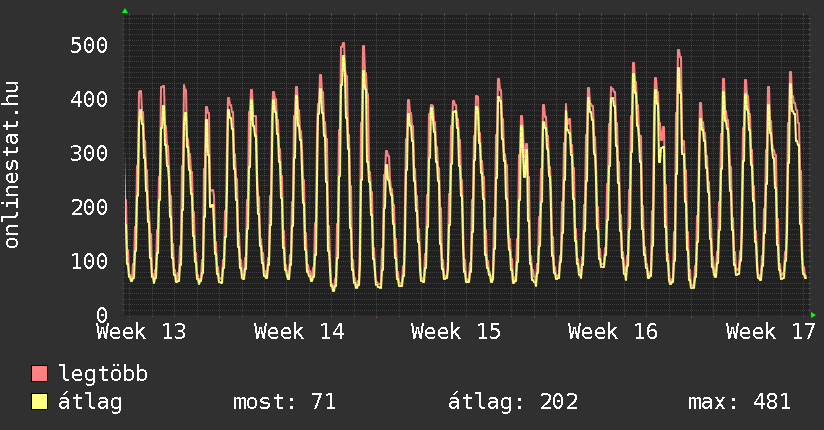Click the Week 14 axis label
The height and width of the screenshot is (430, 824).
[299, 331]
